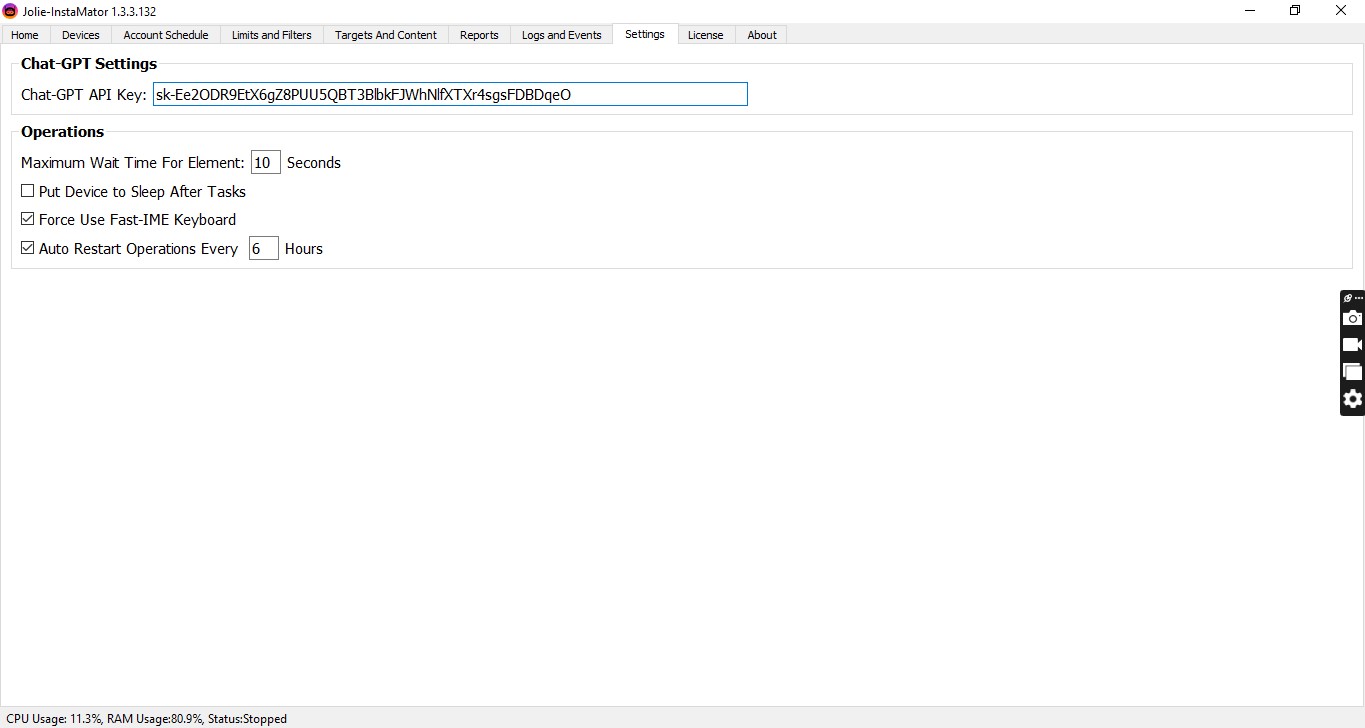Click the Jolie-InstaMator app icon in title bar
This screenshot has width=1365, height=728.
[x=10, y=10]
